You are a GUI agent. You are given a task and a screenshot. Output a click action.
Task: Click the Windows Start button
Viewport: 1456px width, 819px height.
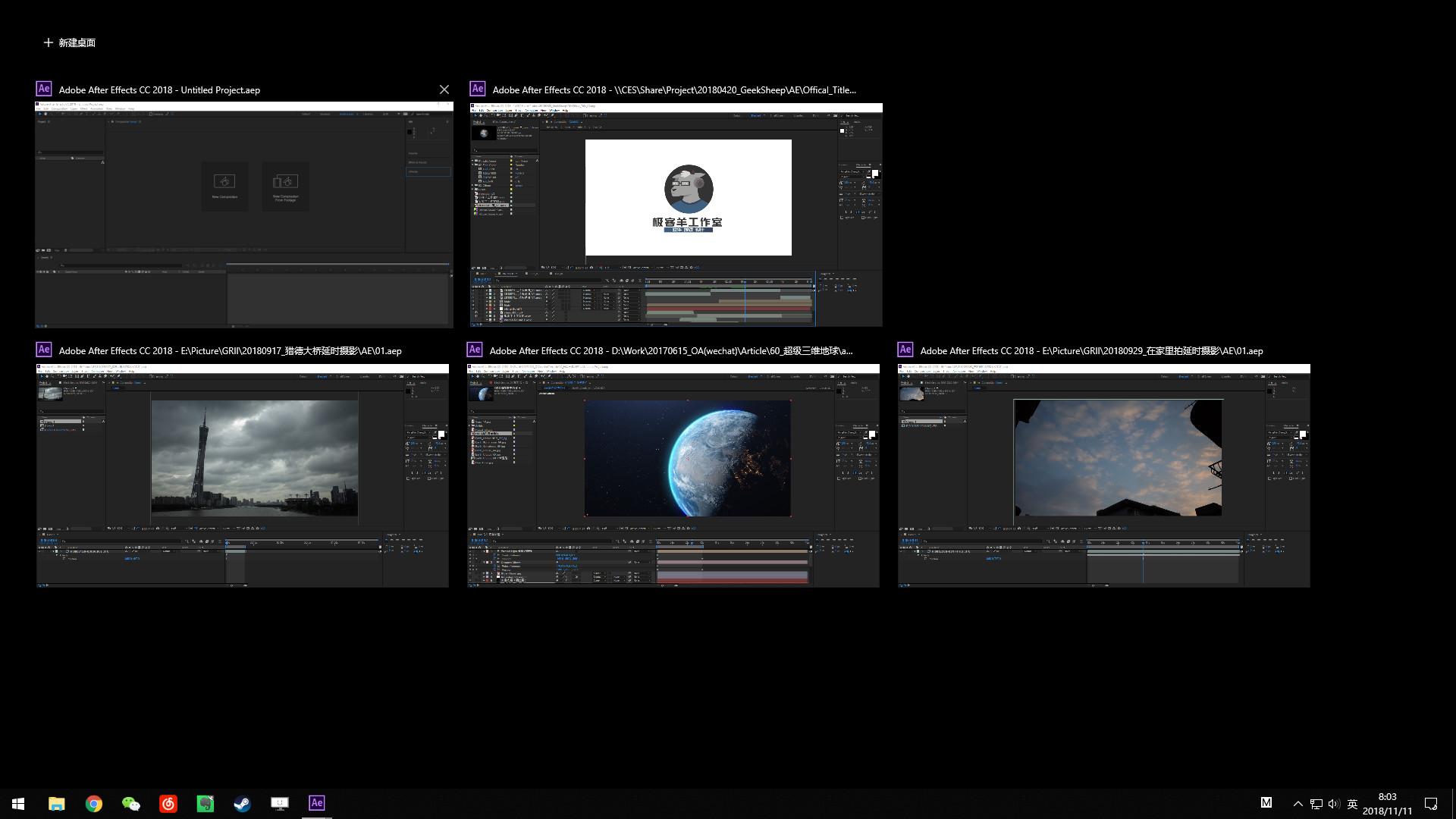coord(17,803)
